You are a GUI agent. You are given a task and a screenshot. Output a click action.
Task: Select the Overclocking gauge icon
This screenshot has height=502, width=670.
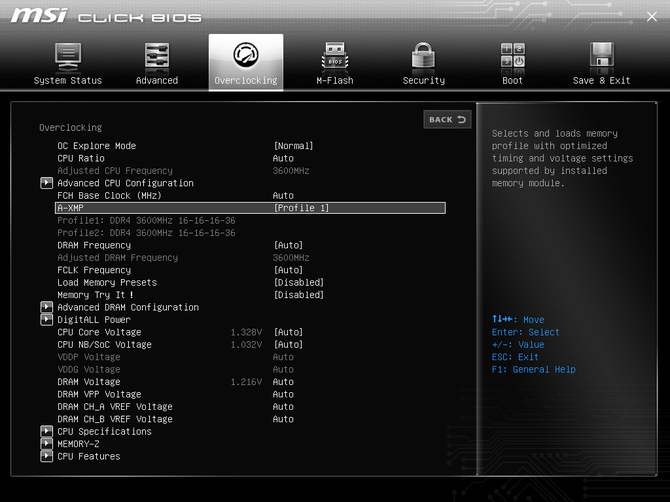tap(246, 55)
